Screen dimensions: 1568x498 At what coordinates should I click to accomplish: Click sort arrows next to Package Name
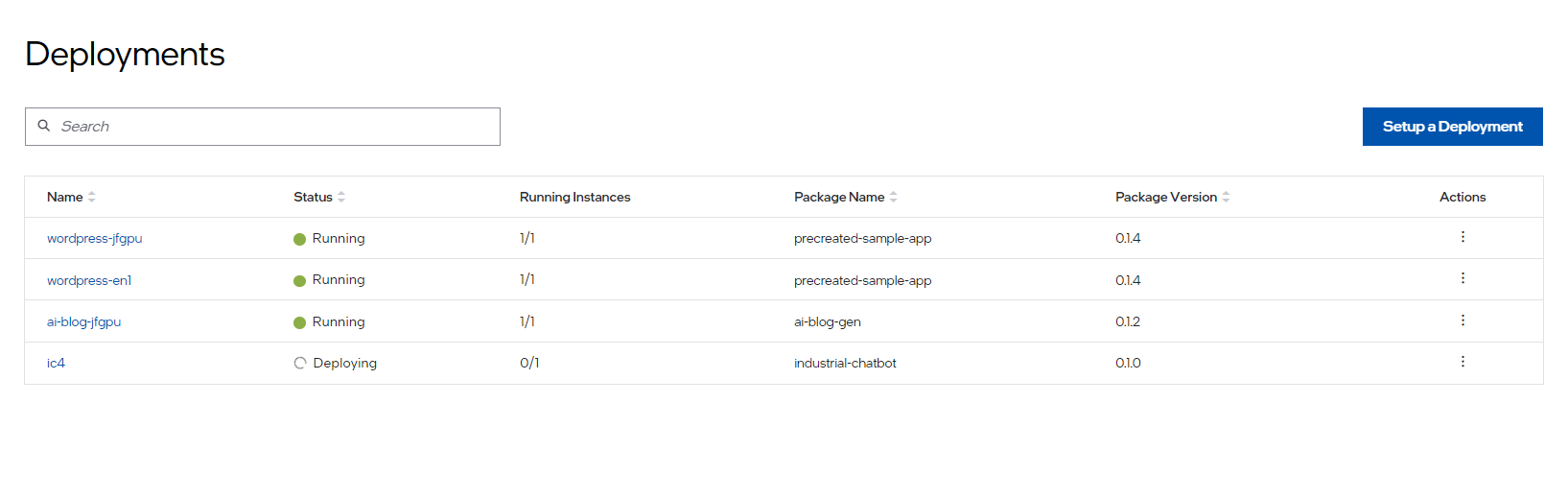[x=894, y=197]
